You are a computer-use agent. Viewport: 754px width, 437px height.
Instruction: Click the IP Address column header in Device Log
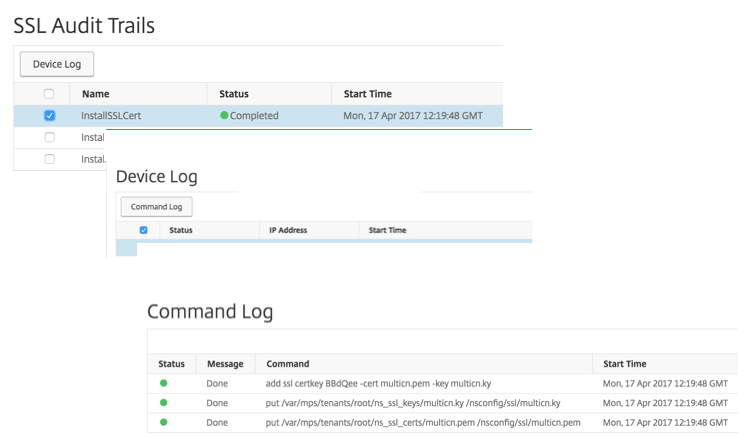288,230
